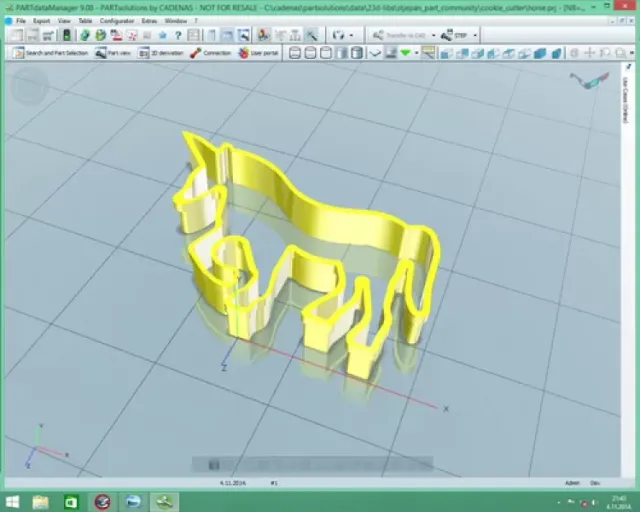Click the zoom window icon near the toolbar end
The height and width of the screenshot is (512, 640).
(x=620, y=53)
